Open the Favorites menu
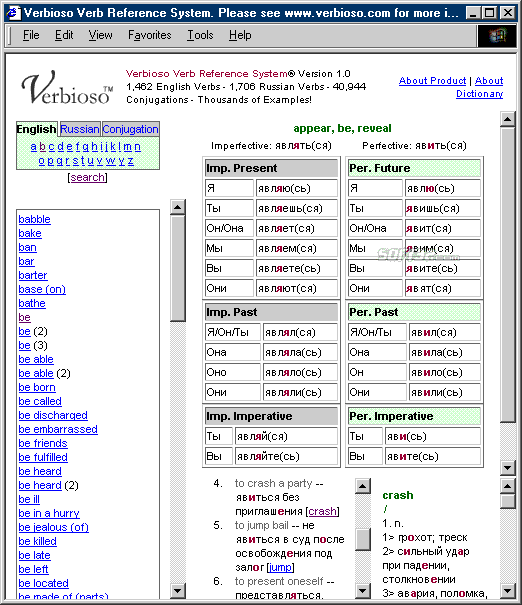This screenshot has width=522, height=605. (150, 35)
